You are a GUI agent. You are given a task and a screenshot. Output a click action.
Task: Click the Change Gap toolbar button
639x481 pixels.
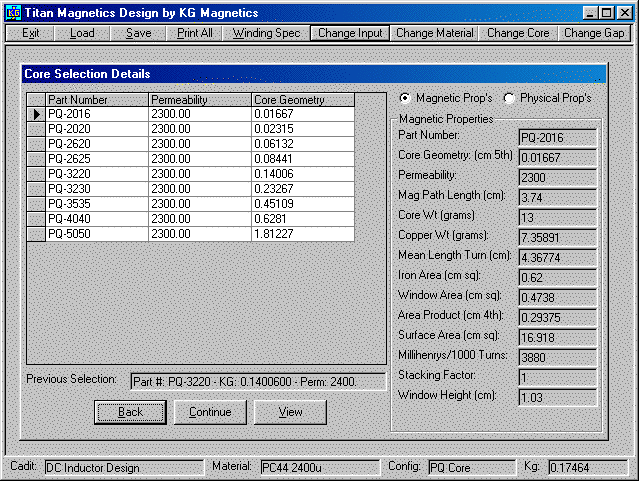(594, 33)
